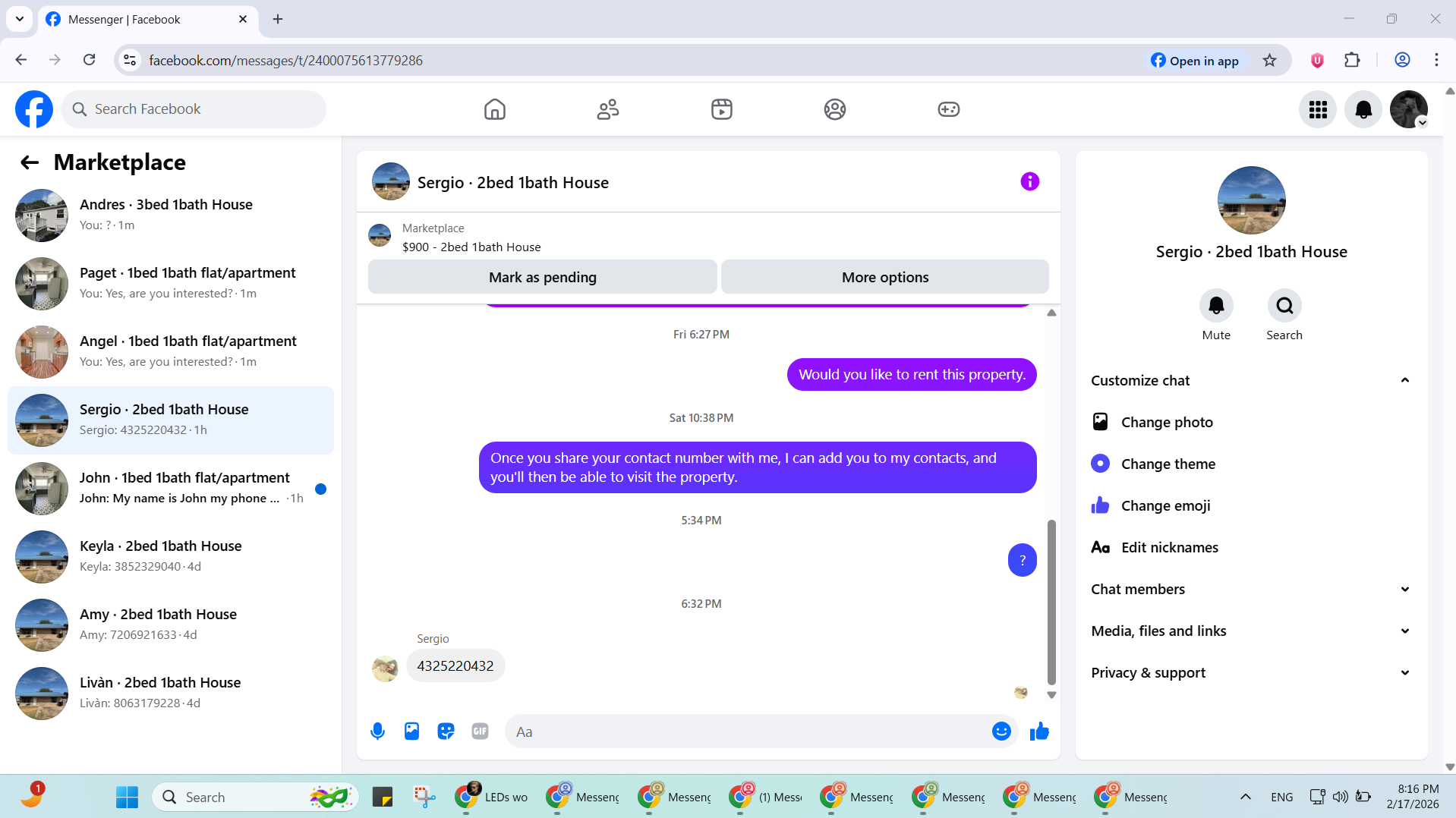1456x818 pixels.
Task: Click Change theme option
Action: click(1251, 464)
